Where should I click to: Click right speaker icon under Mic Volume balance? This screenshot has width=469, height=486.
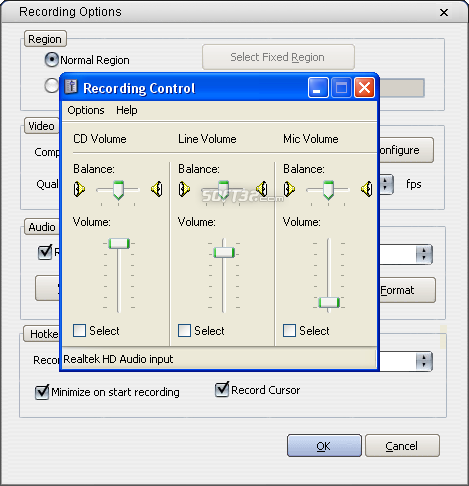point(367,189)
